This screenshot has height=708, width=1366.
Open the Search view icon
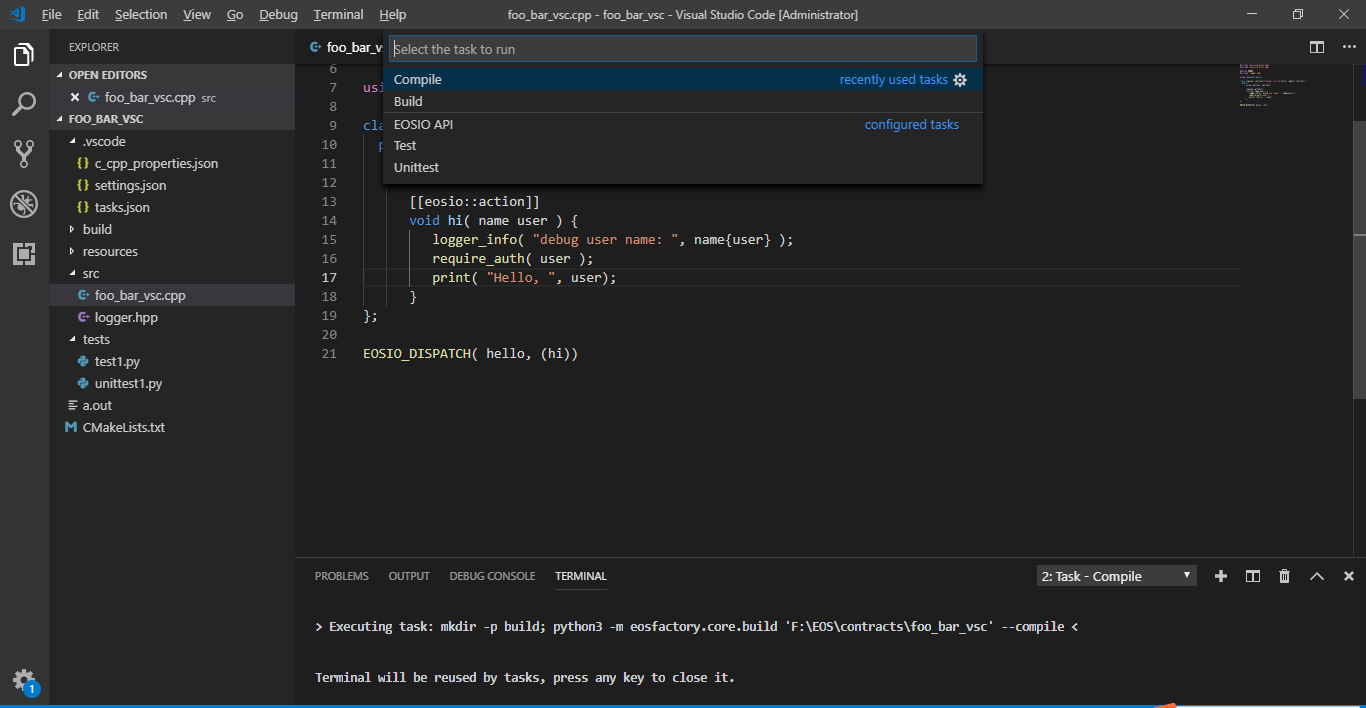coord(24,104)
